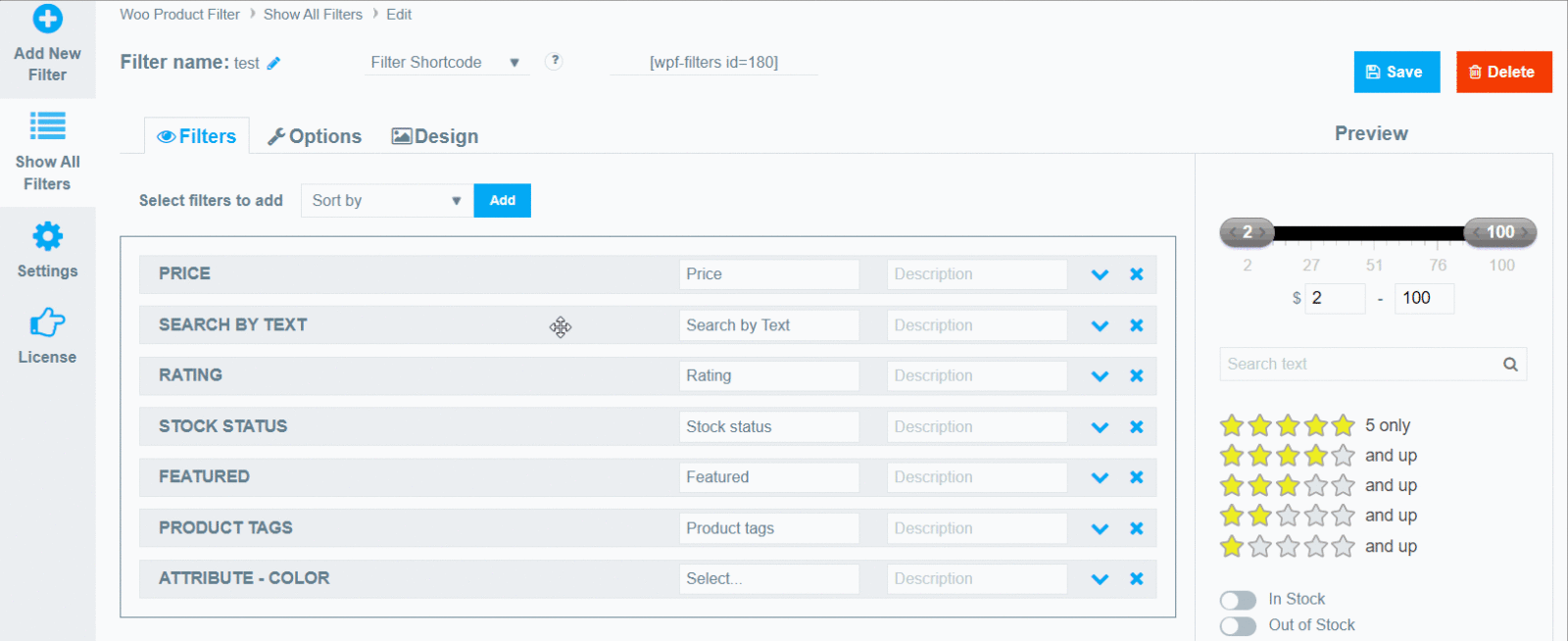Switch to the Options tab
This screenshot has height=641, width=1568.
(315, 136)
